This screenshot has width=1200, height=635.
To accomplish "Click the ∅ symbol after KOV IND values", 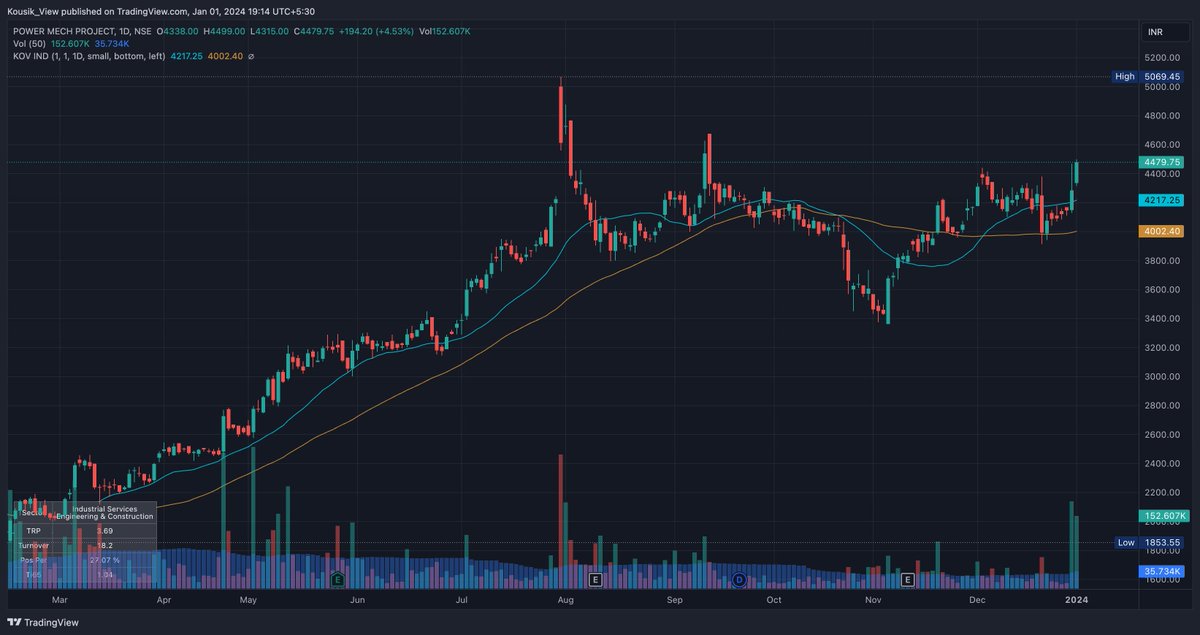I will pyautogui.click(x=250, y=57).
